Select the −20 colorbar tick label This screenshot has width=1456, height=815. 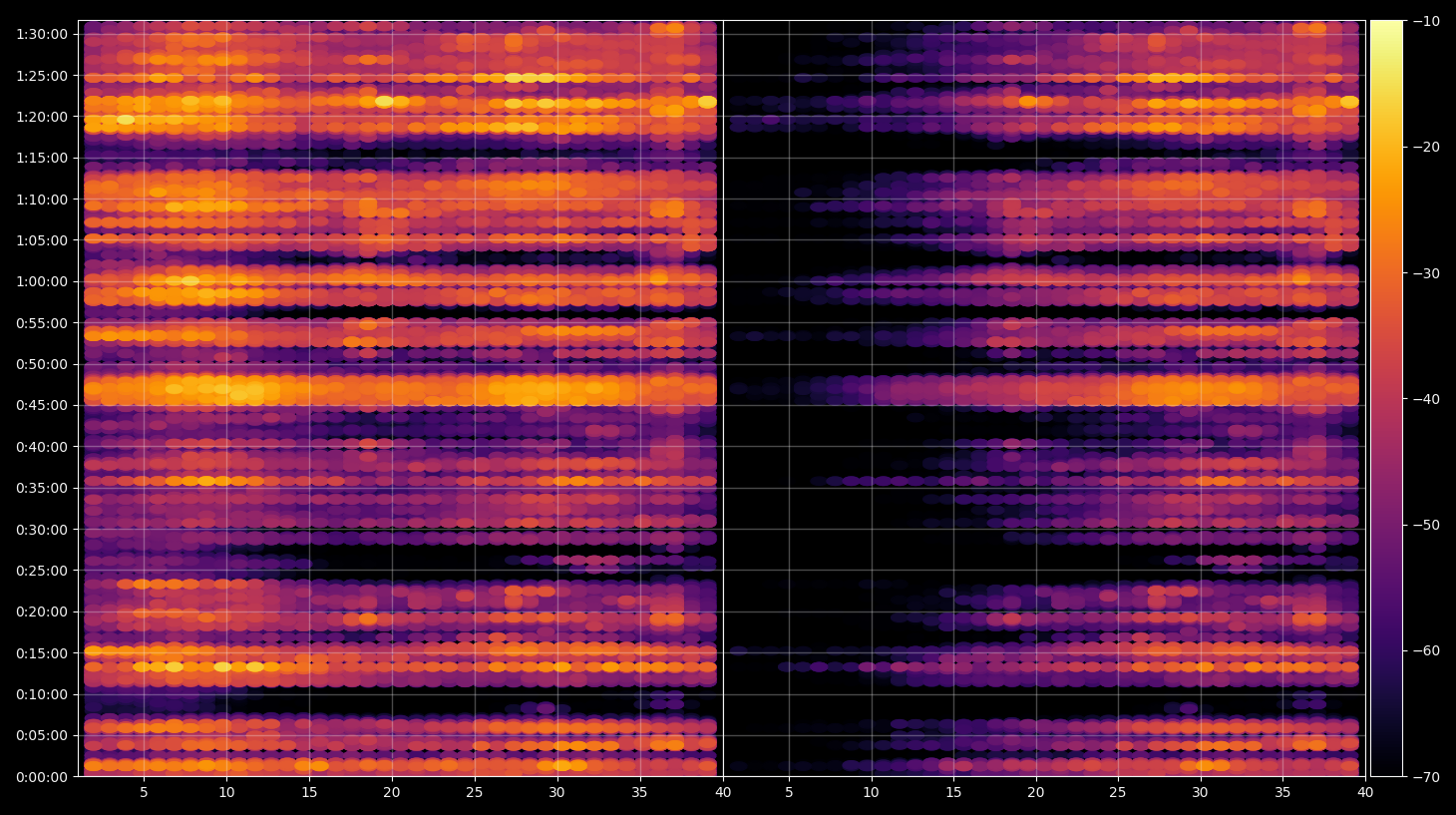1426,147
